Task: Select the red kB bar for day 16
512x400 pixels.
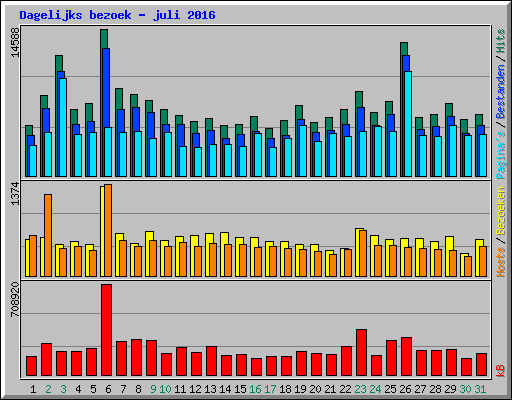Action: (256, 367)
